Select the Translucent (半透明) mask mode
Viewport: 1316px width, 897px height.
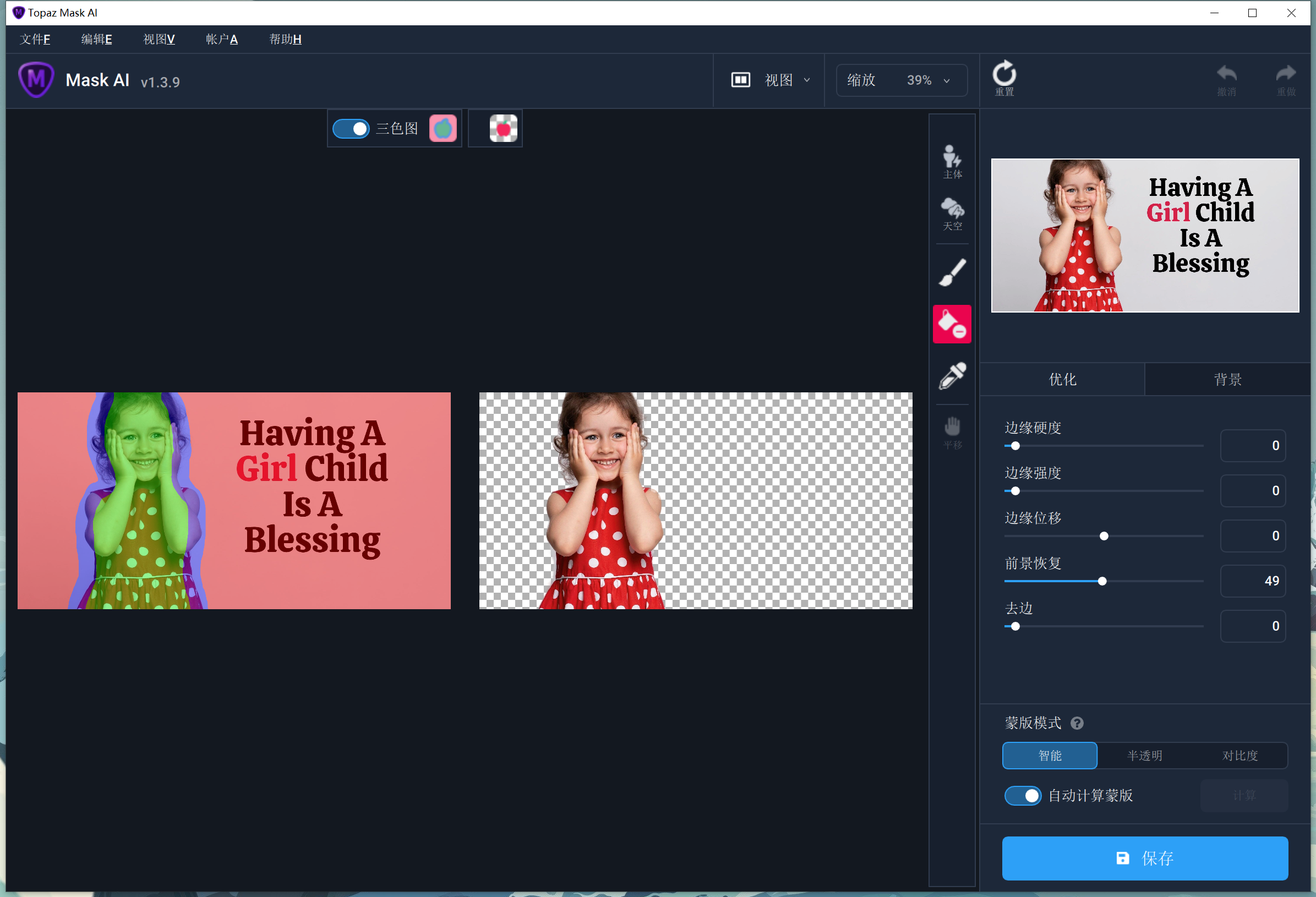(x=1144, y=756)
